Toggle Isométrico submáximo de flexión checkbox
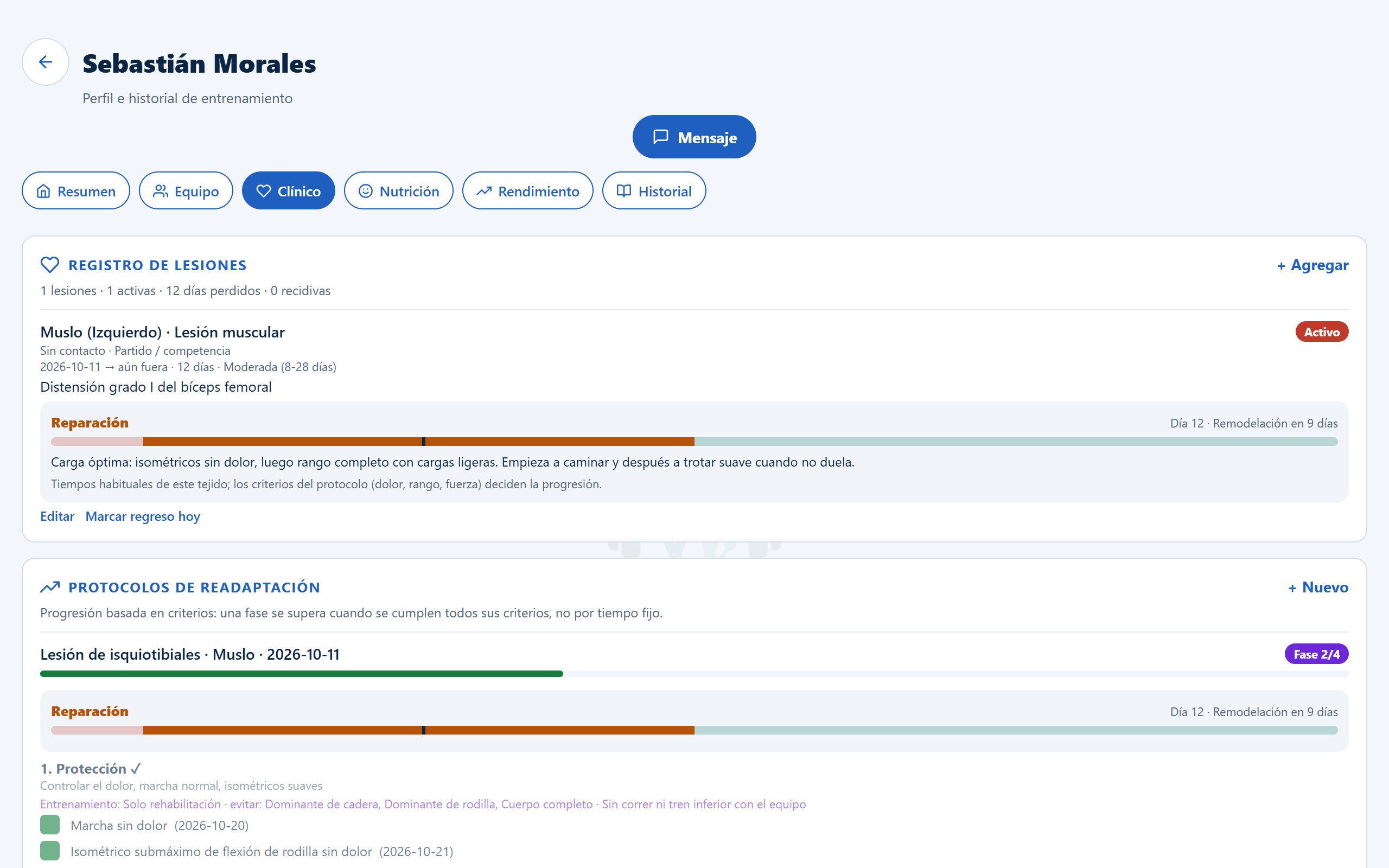Screen dimensions: 1389x868 tap(50, 851)
